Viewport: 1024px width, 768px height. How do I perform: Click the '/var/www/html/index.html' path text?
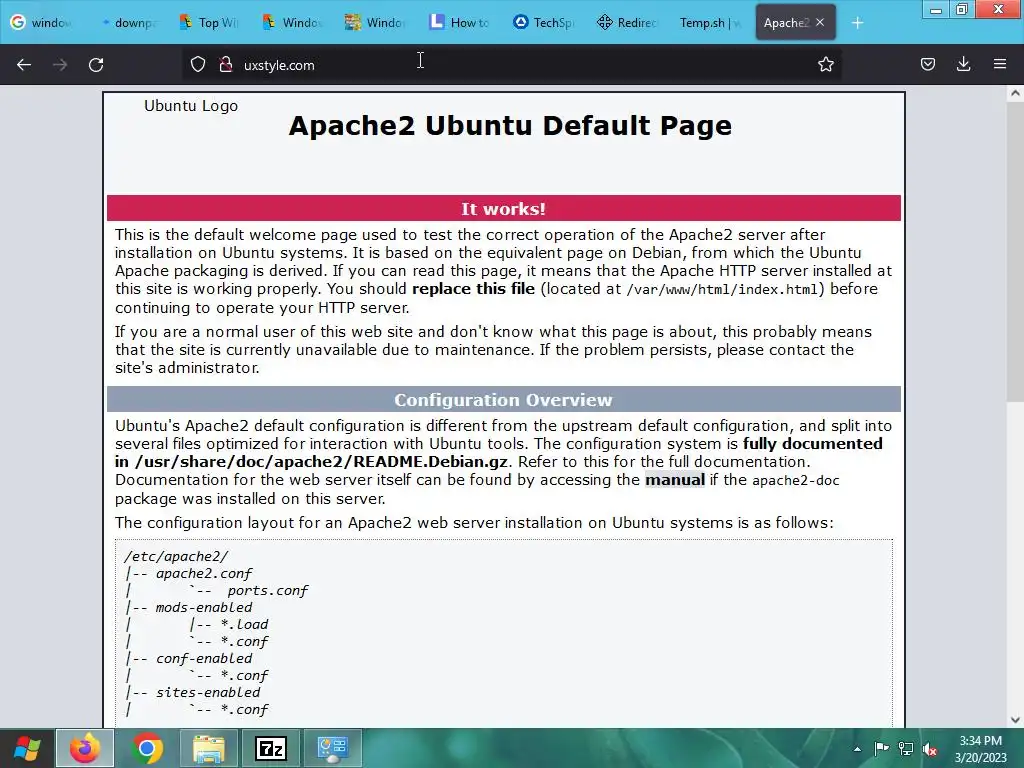tap(722, 289)
